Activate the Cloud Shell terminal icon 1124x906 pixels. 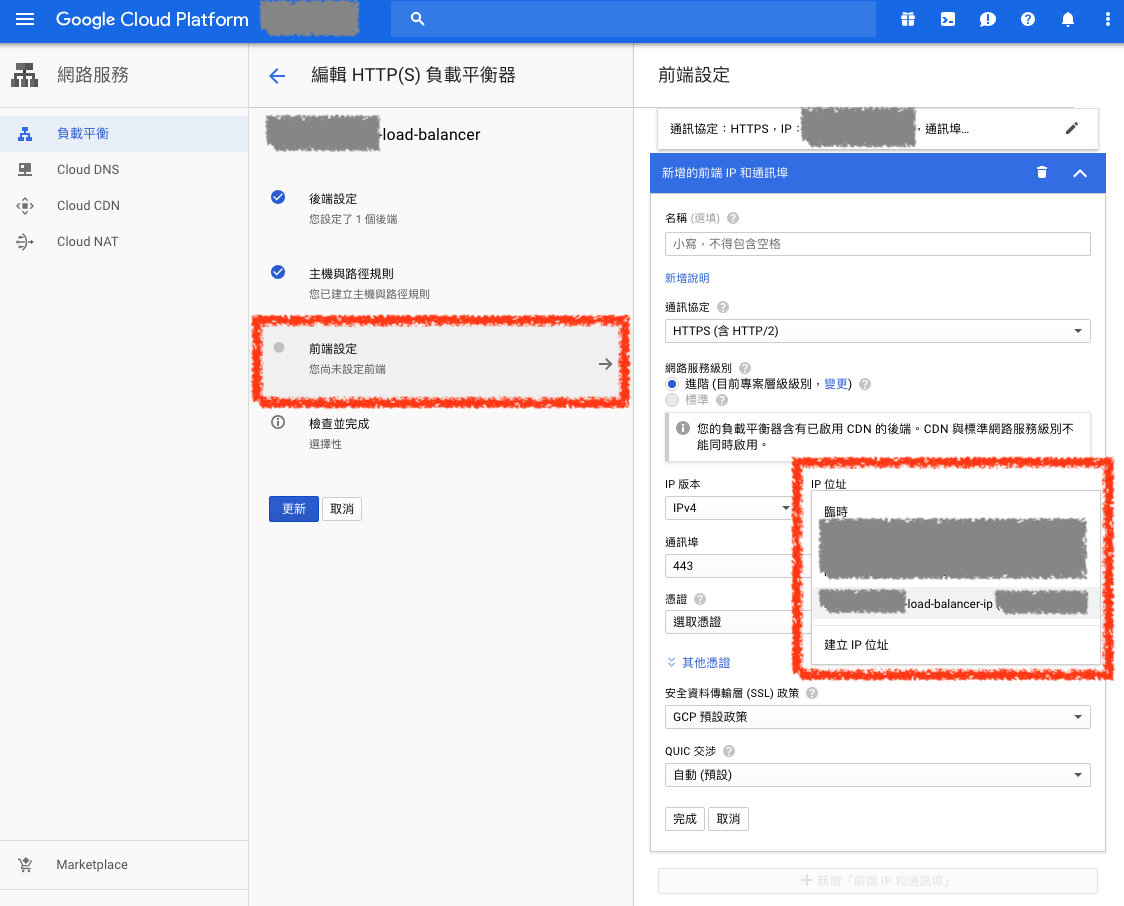[x=947, y=19]
